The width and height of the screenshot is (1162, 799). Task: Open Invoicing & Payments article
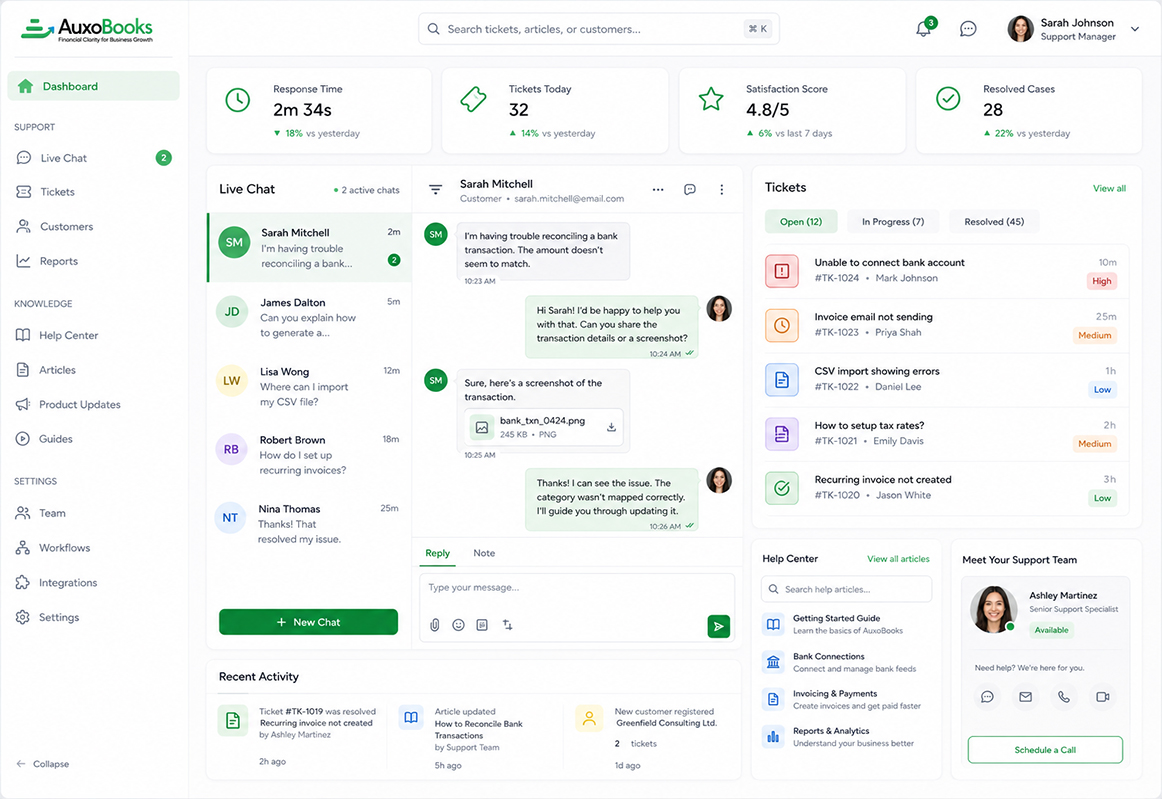[846, 699]
